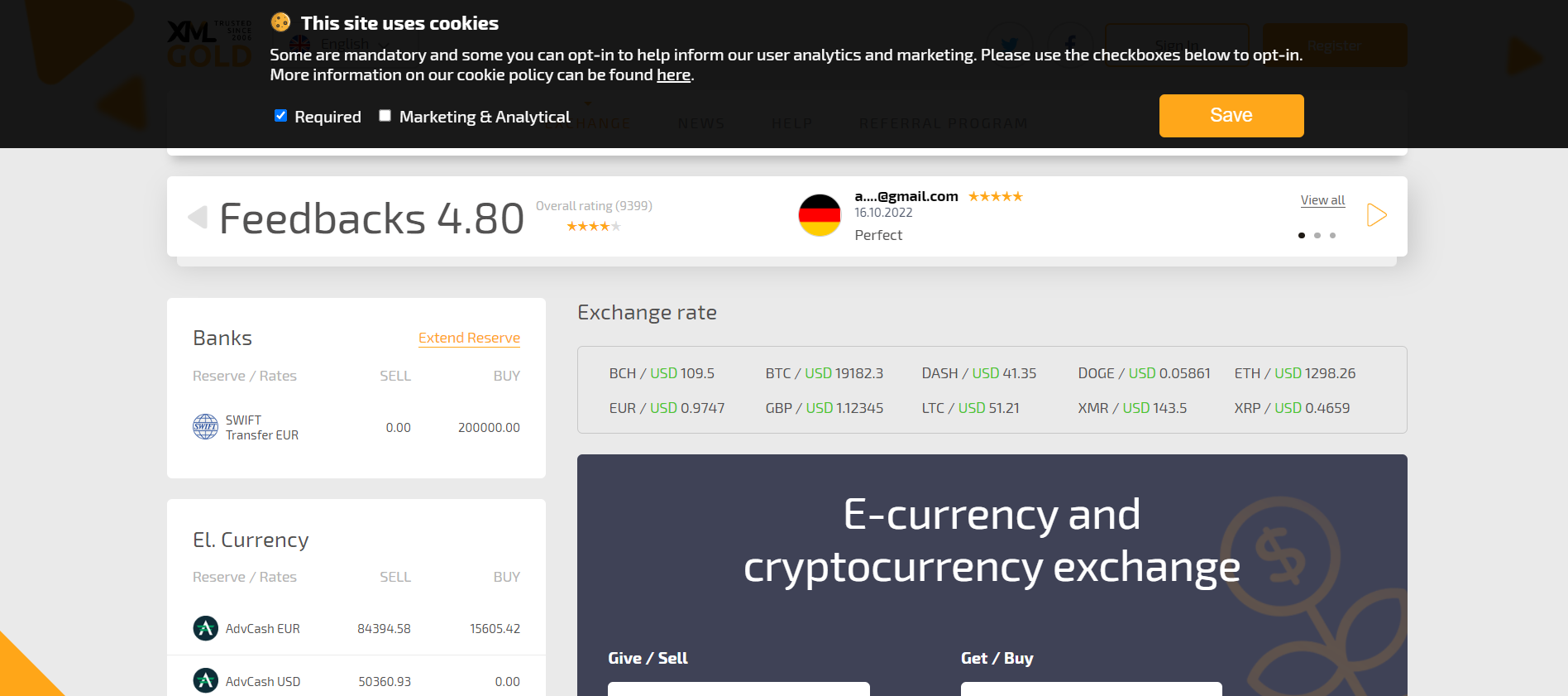
Task: Open the Give / Sell currency selector
Action: 739,689
